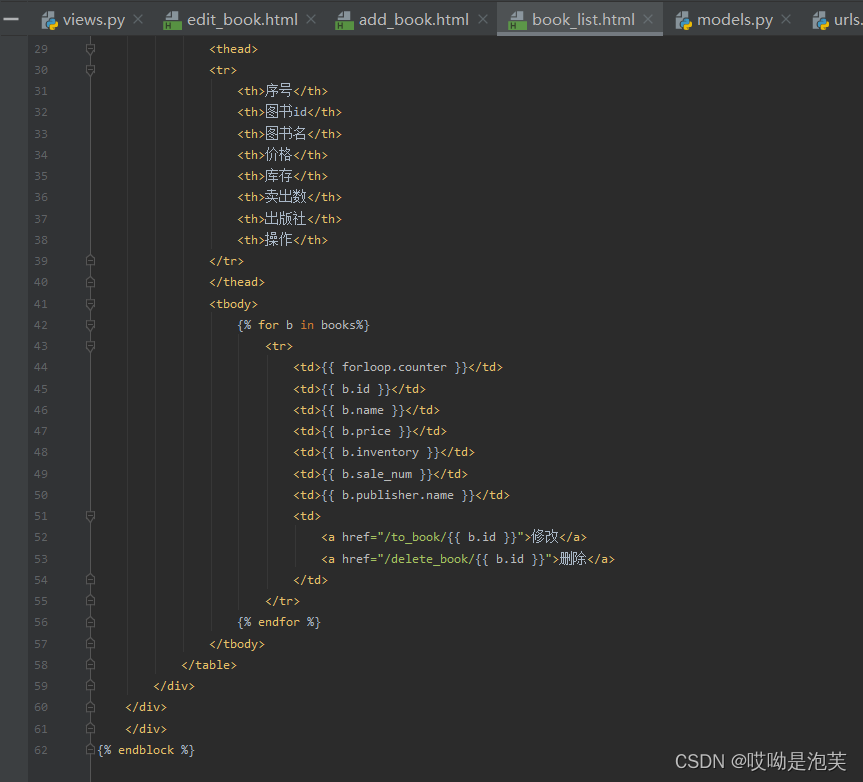This screenshot has height=782, width=863.
Task: Collapse the td block on line 51
Action: 90,516
